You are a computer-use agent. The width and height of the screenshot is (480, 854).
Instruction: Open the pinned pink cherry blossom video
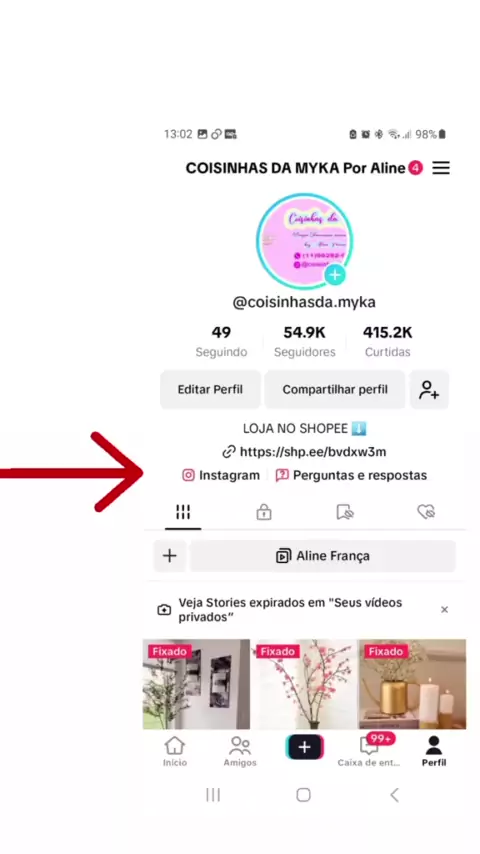304,684
